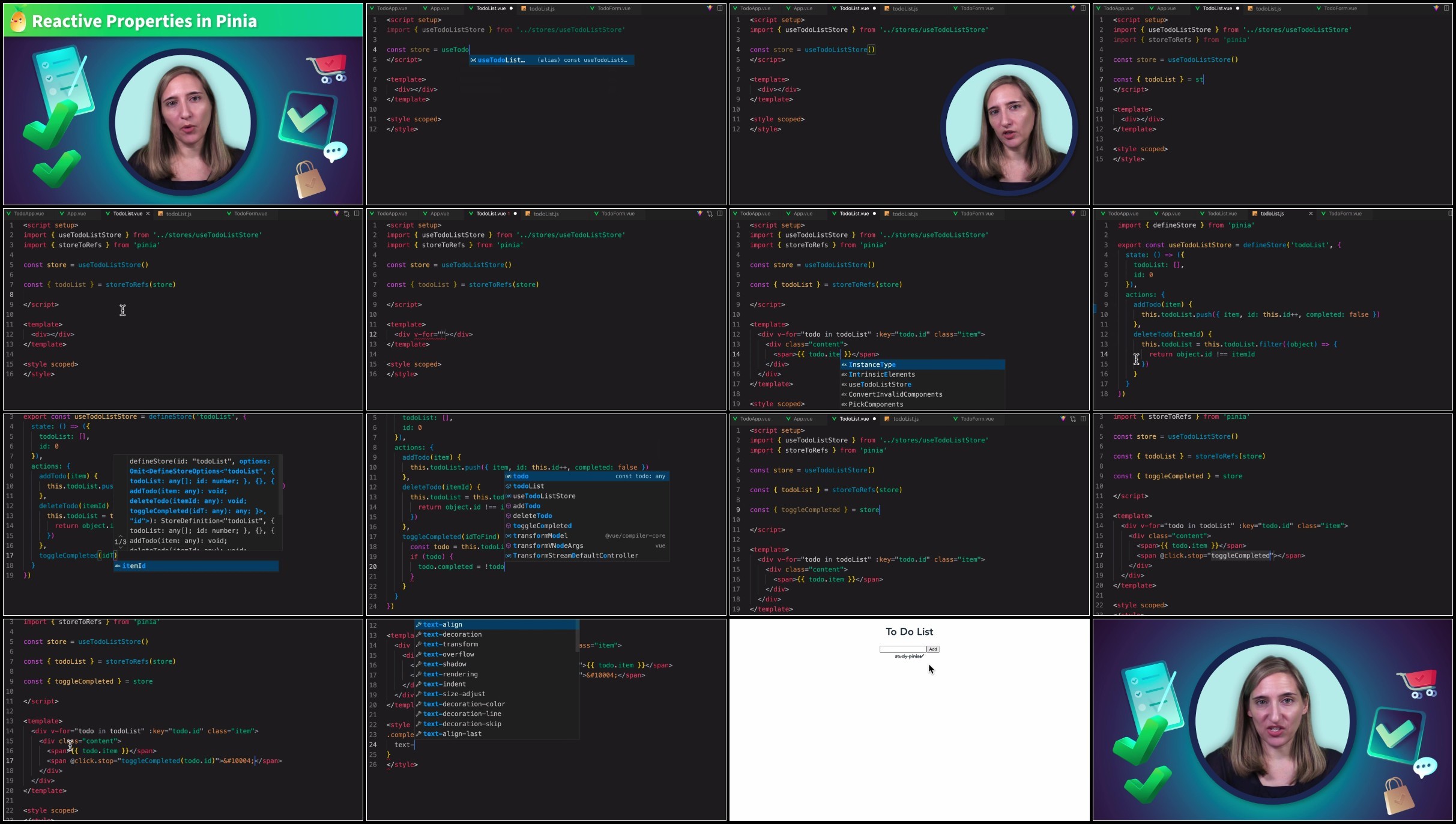Click the method icon beside addTodo suggestion
This screenshot has width=1456, height=824.
point(509,506)
